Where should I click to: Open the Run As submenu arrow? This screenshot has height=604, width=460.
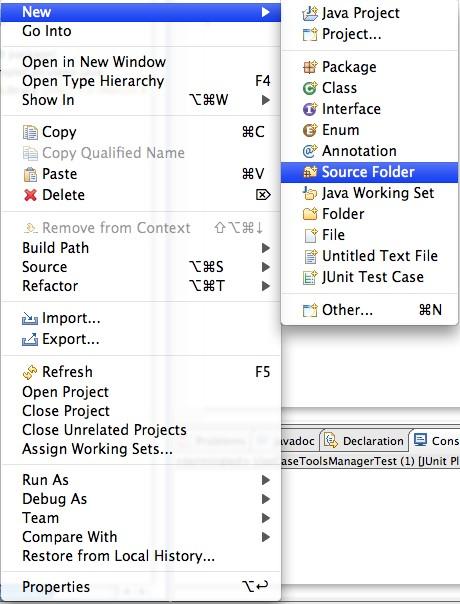click(x=265, y=480)
